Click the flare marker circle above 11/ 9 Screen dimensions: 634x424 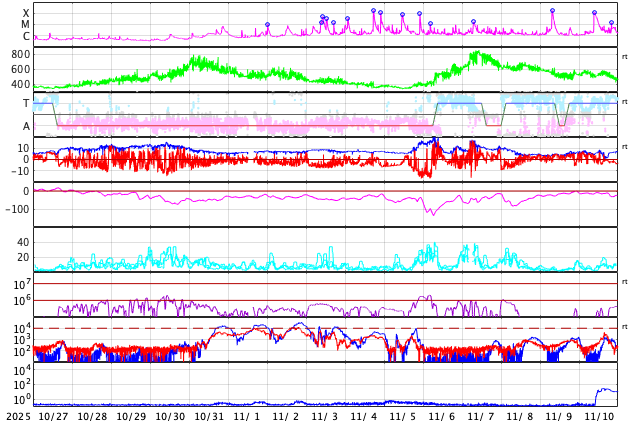click(552, 11)
